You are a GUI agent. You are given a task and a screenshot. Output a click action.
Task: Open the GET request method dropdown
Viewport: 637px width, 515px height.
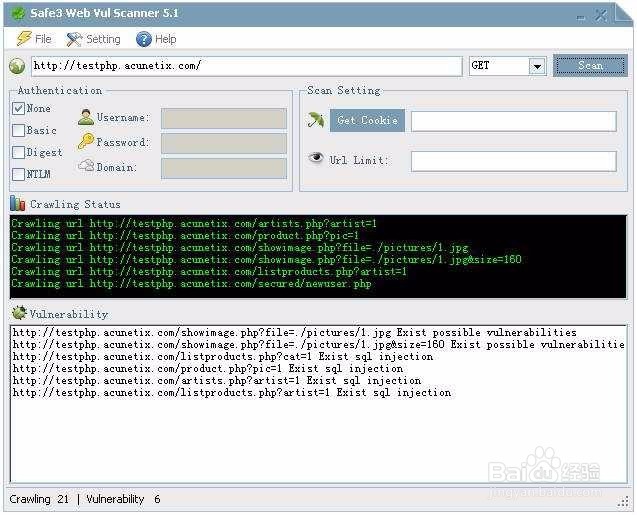click(x=537, y=66)
